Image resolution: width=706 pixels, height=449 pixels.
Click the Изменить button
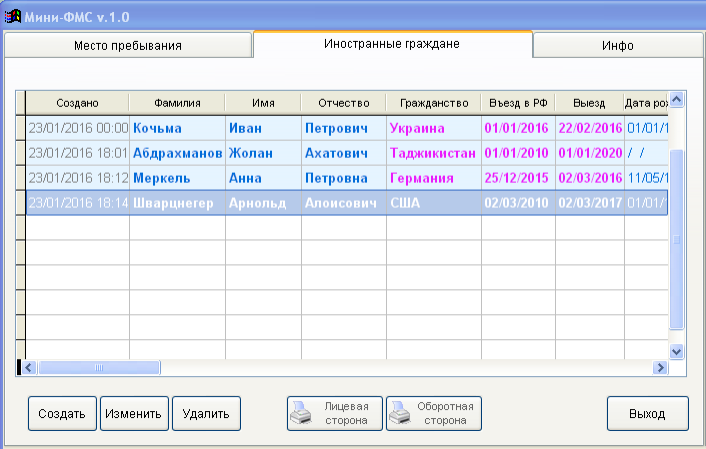[134, 413]
